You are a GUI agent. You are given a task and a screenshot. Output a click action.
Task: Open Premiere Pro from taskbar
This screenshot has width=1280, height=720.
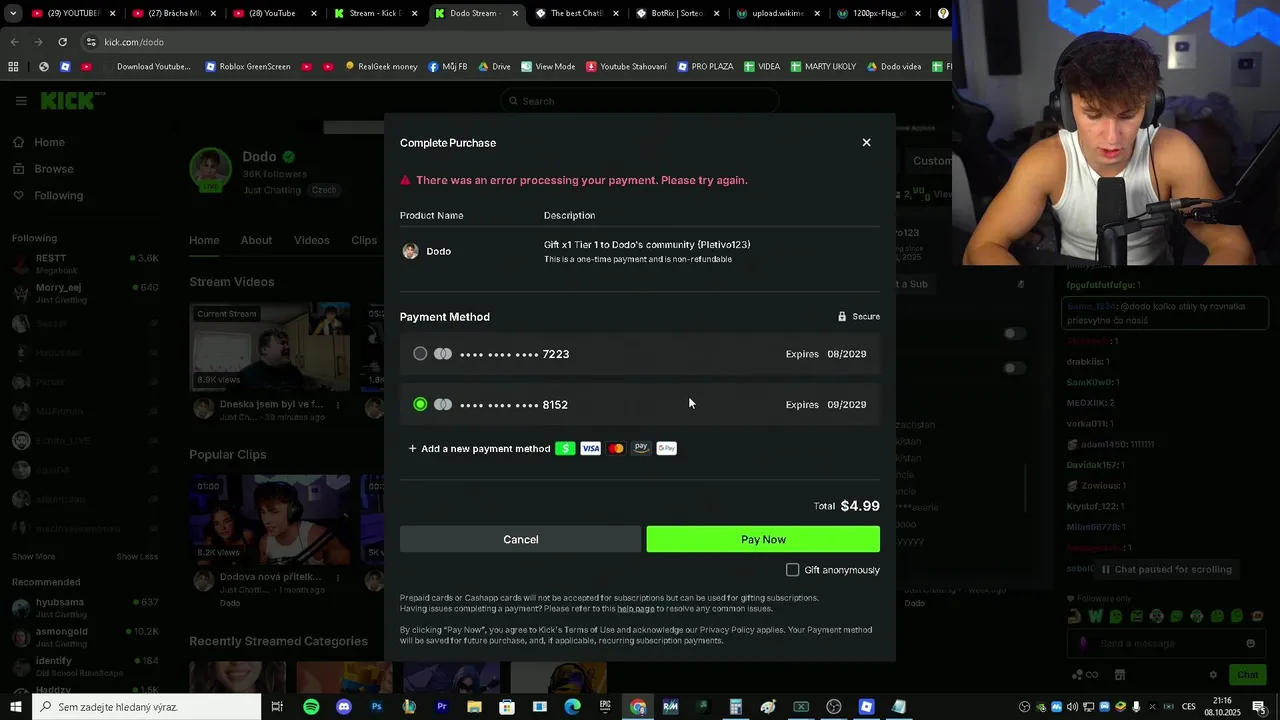[441, 707]
